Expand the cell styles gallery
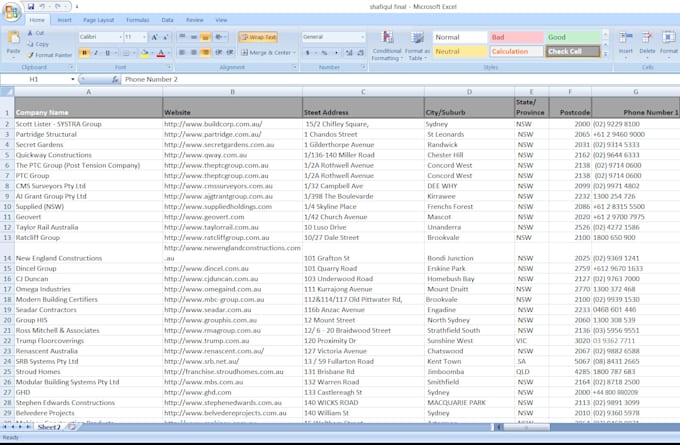 coord(605,54)
